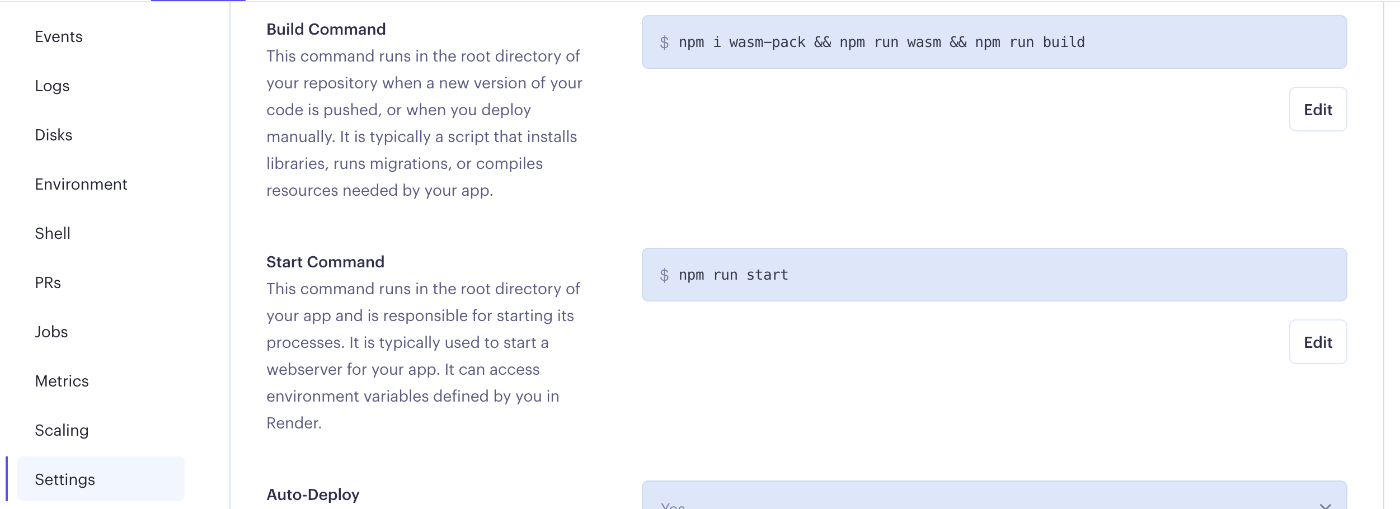Screen dimensions: 1400x509
Task: Open the Events page in sidebar
Action: click(x=59, y=37)
